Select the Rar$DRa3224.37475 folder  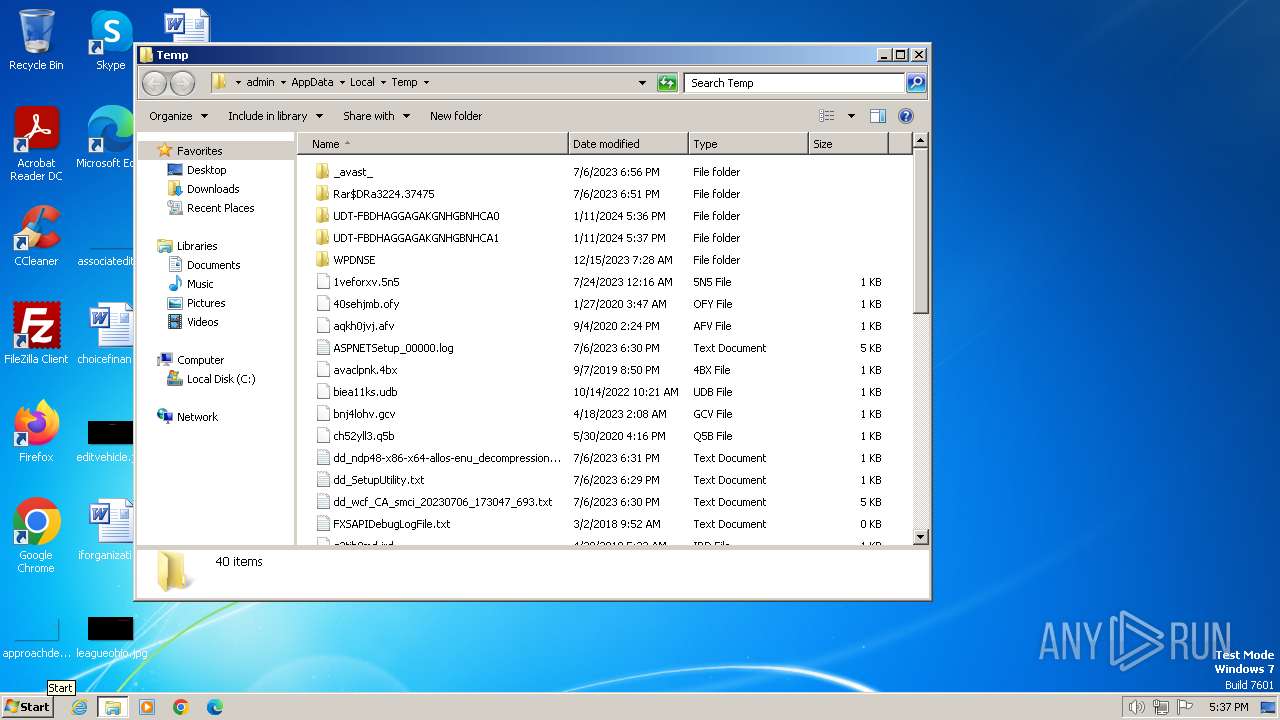(383, 194)
